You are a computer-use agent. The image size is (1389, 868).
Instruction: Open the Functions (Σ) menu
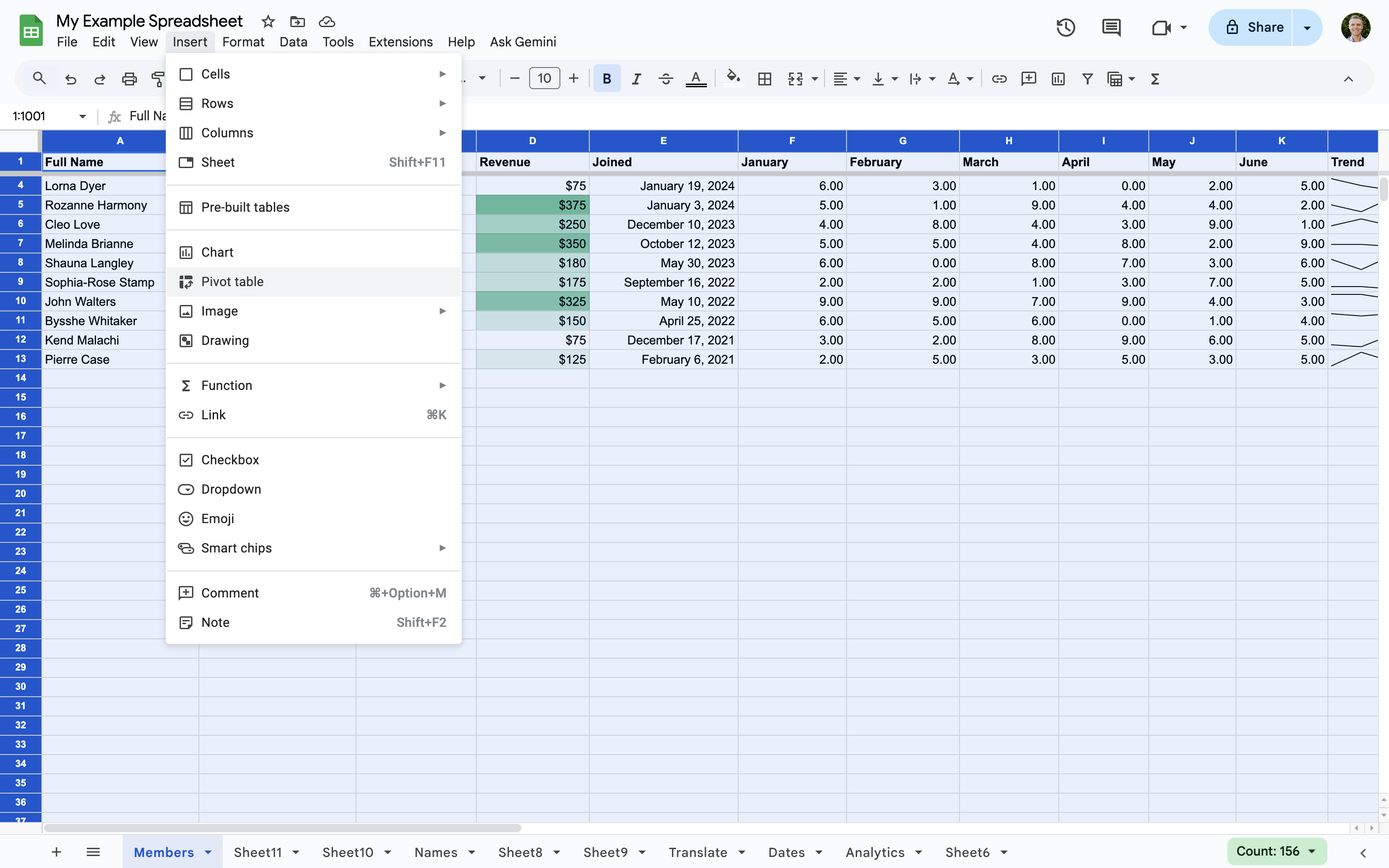[1155, 79]
